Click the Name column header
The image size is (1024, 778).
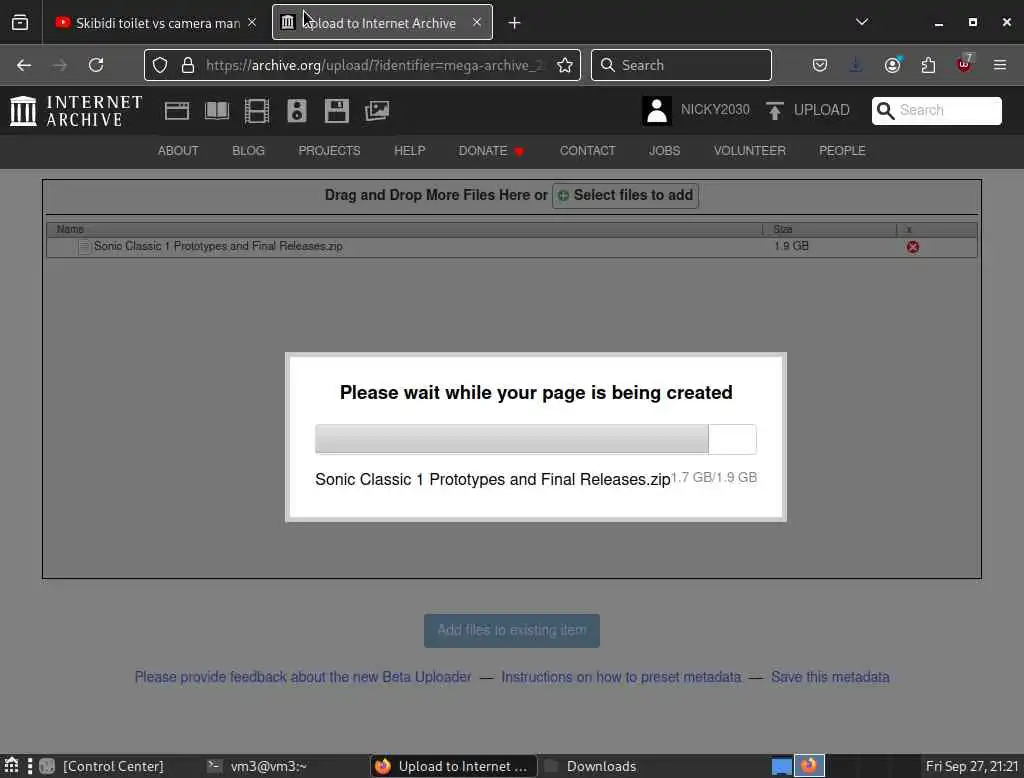[404, 229]
